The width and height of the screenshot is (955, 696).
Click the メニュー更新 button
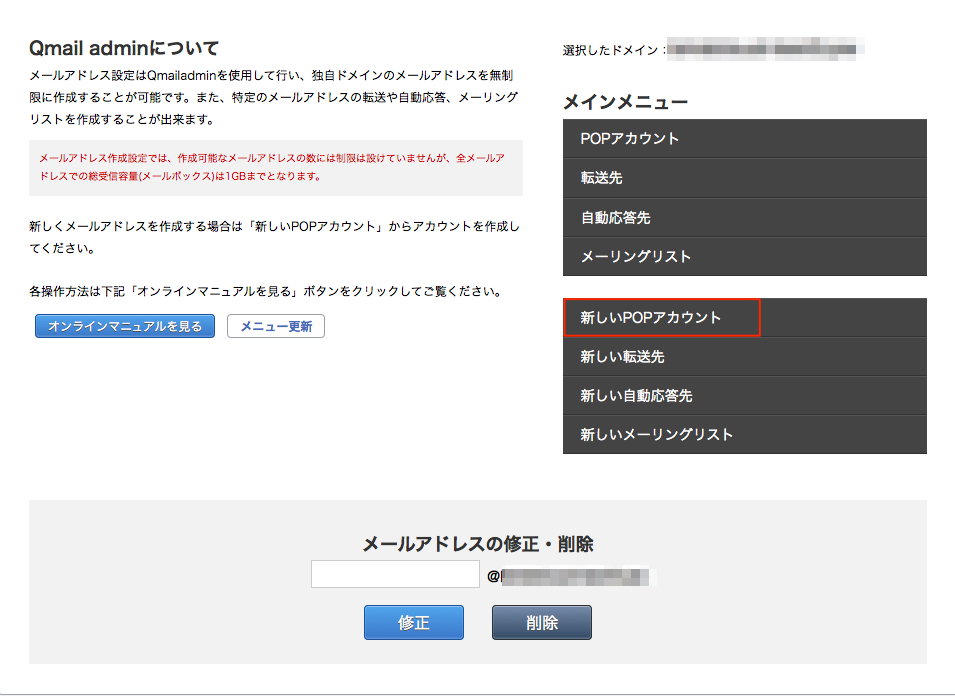(x=276, y=326)
